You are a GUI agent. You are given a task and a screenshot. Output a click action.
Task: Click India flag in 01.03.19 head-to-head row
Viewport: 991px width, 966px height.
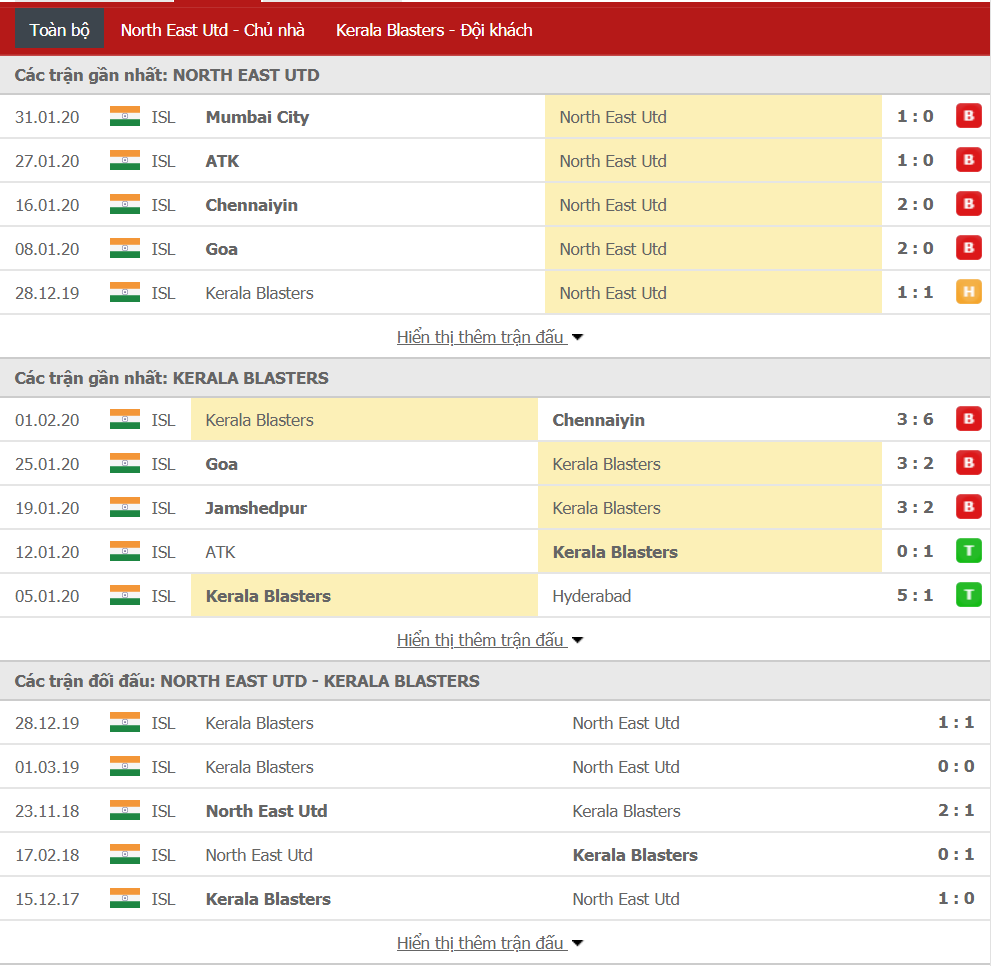[x=125, y=766]
